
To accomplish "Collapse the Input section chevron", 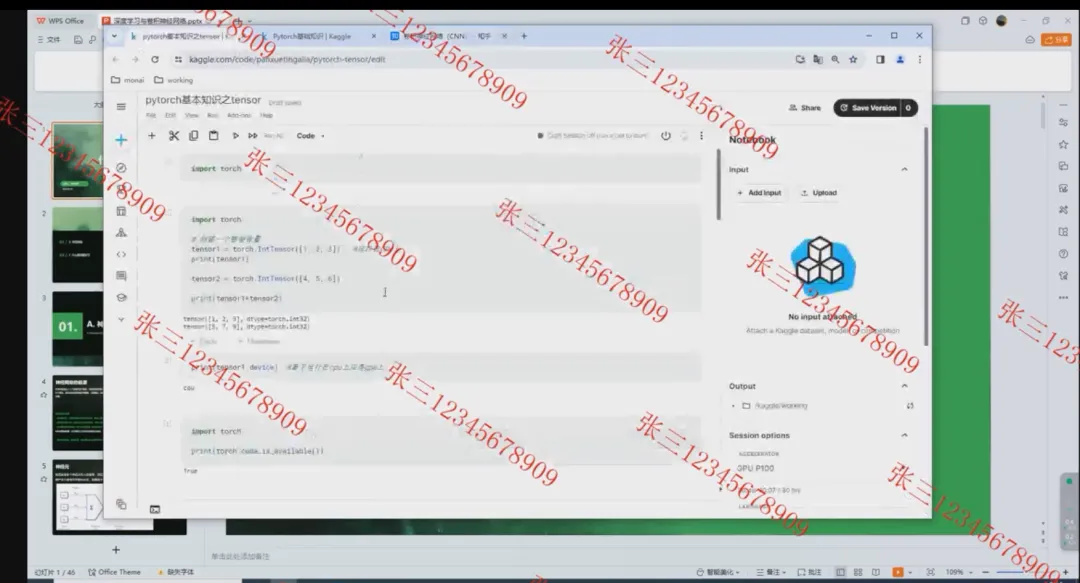I will tap(904, 170).
